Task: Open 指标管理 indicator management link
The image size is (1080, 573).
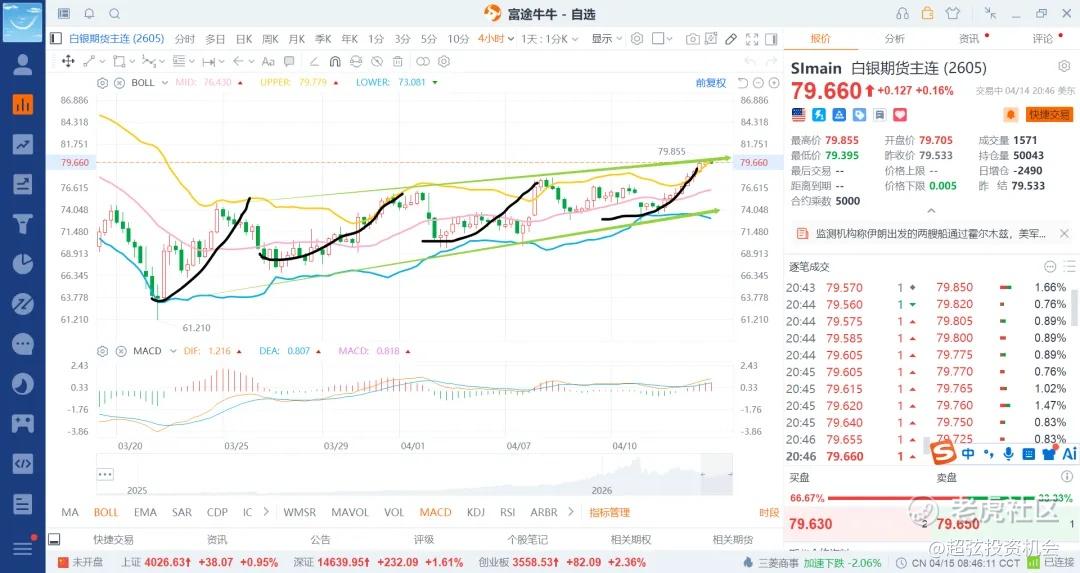Action: click(x=609, y=512)
